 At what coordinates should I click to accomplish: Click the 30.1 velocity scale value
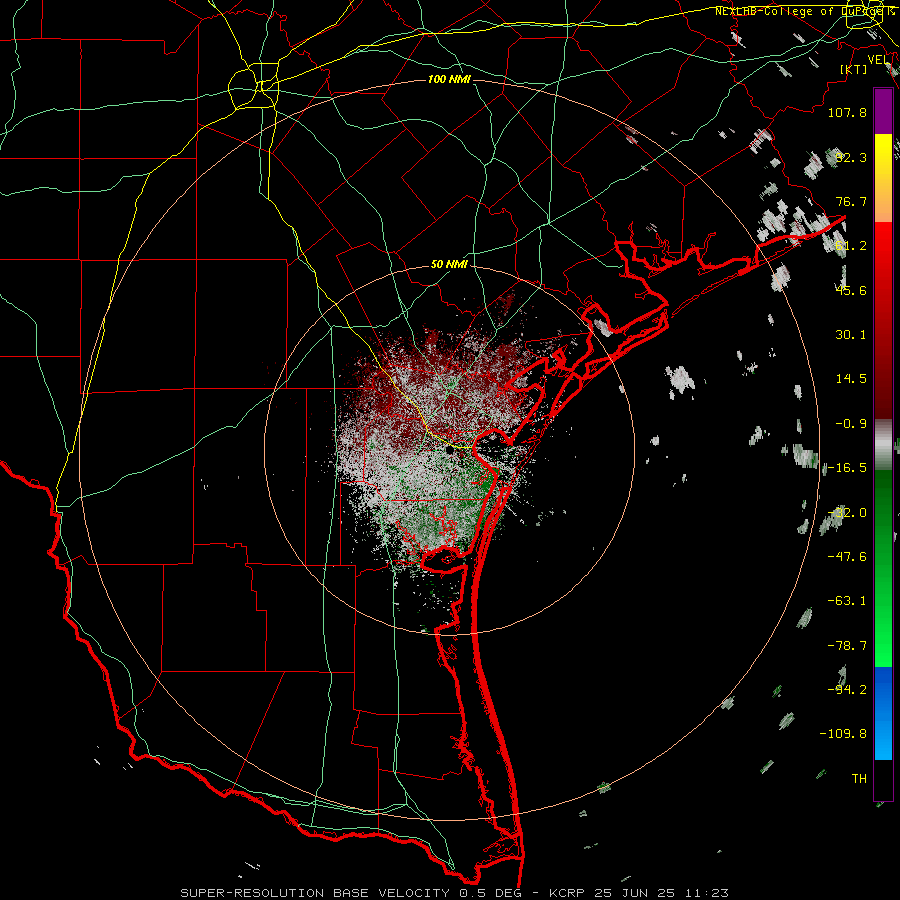click(x=851, y=335)
